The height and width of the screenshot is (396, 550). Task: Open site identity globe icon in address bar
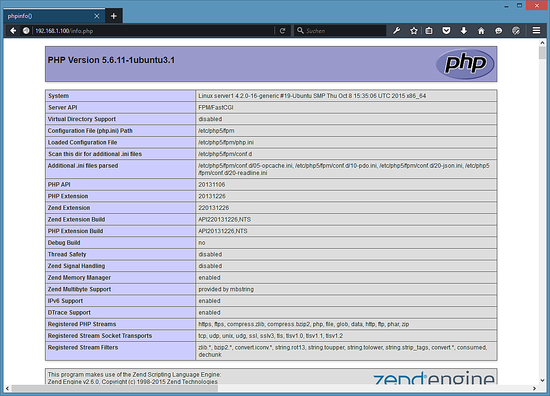pos(26,31)
